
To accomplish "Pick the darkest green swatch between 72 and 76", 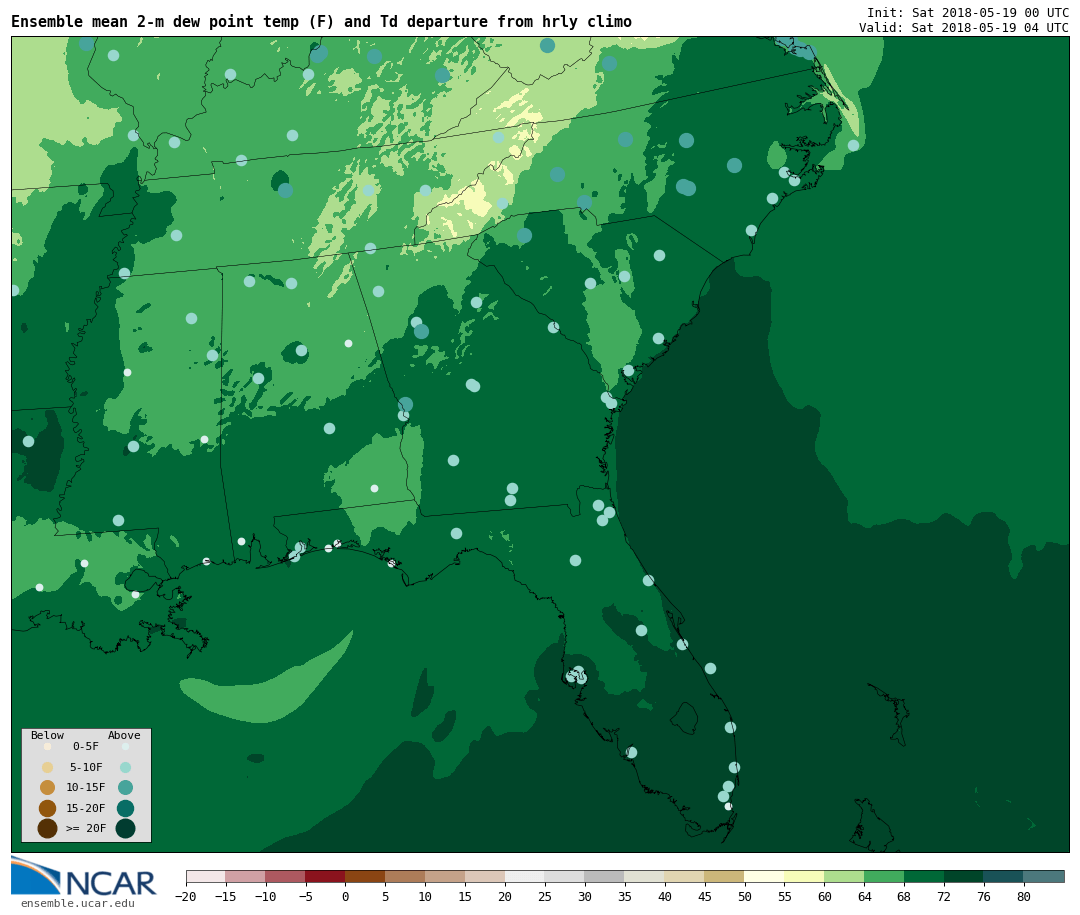I will (x=964, y=876).
